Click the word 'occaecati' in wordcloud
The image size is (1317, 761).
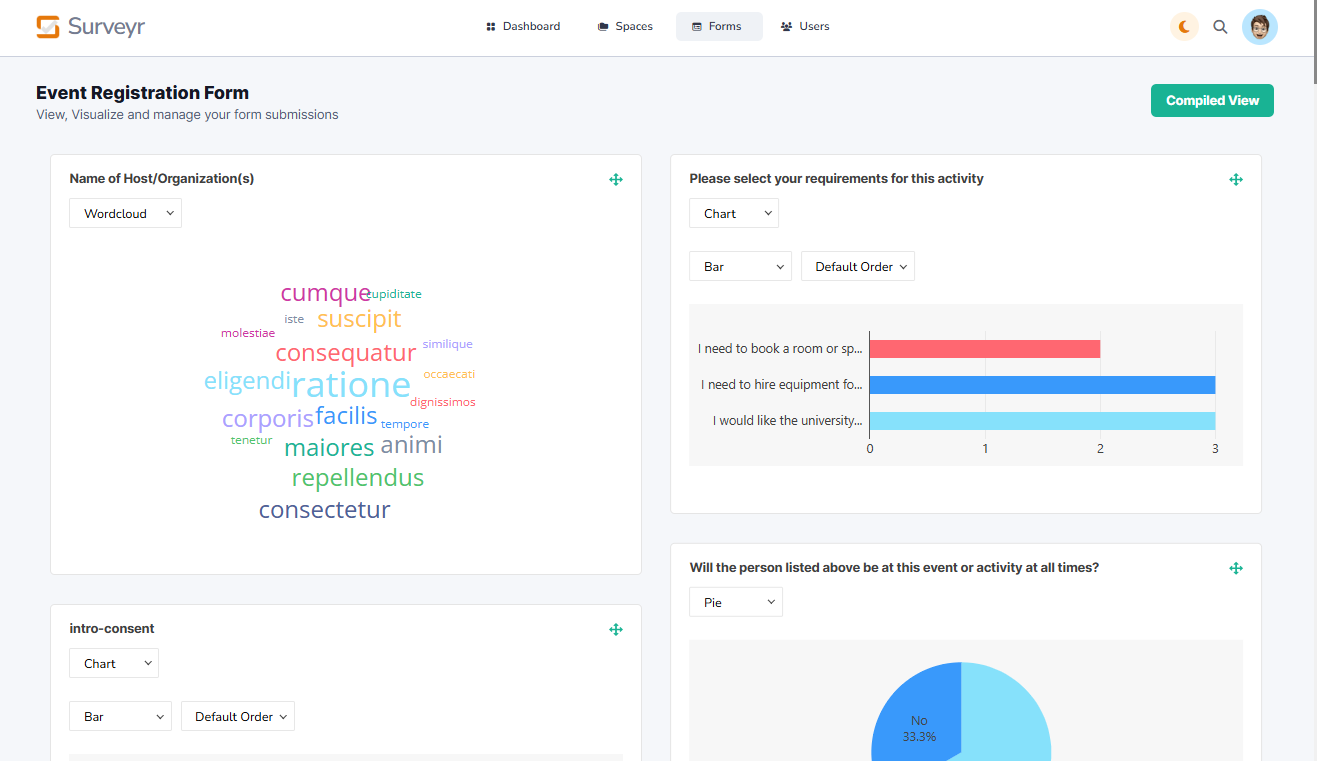point(449,374)
